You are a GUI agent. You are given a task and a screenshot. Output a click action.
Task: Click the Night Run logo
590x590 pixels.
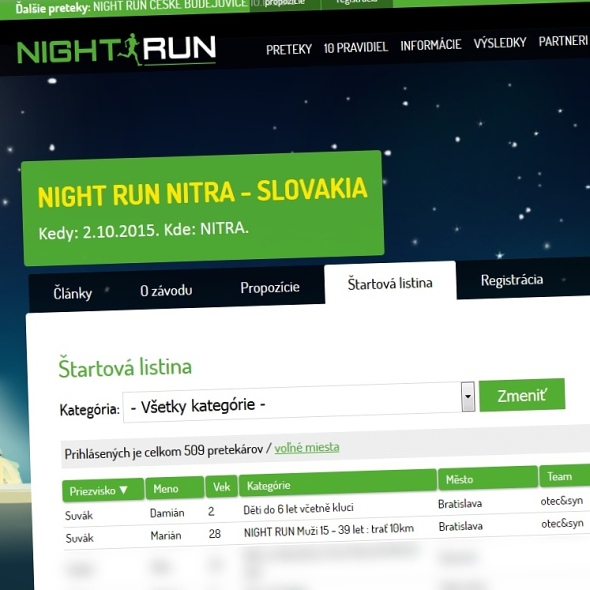[116, 50]
